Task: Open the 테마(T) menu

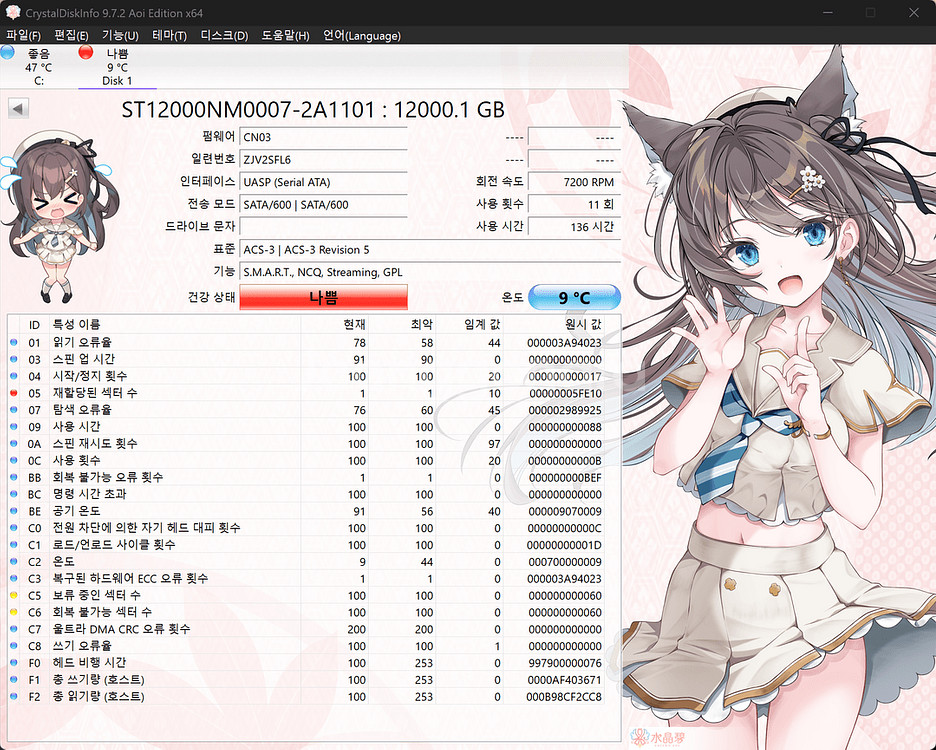Action: [169, 36]
